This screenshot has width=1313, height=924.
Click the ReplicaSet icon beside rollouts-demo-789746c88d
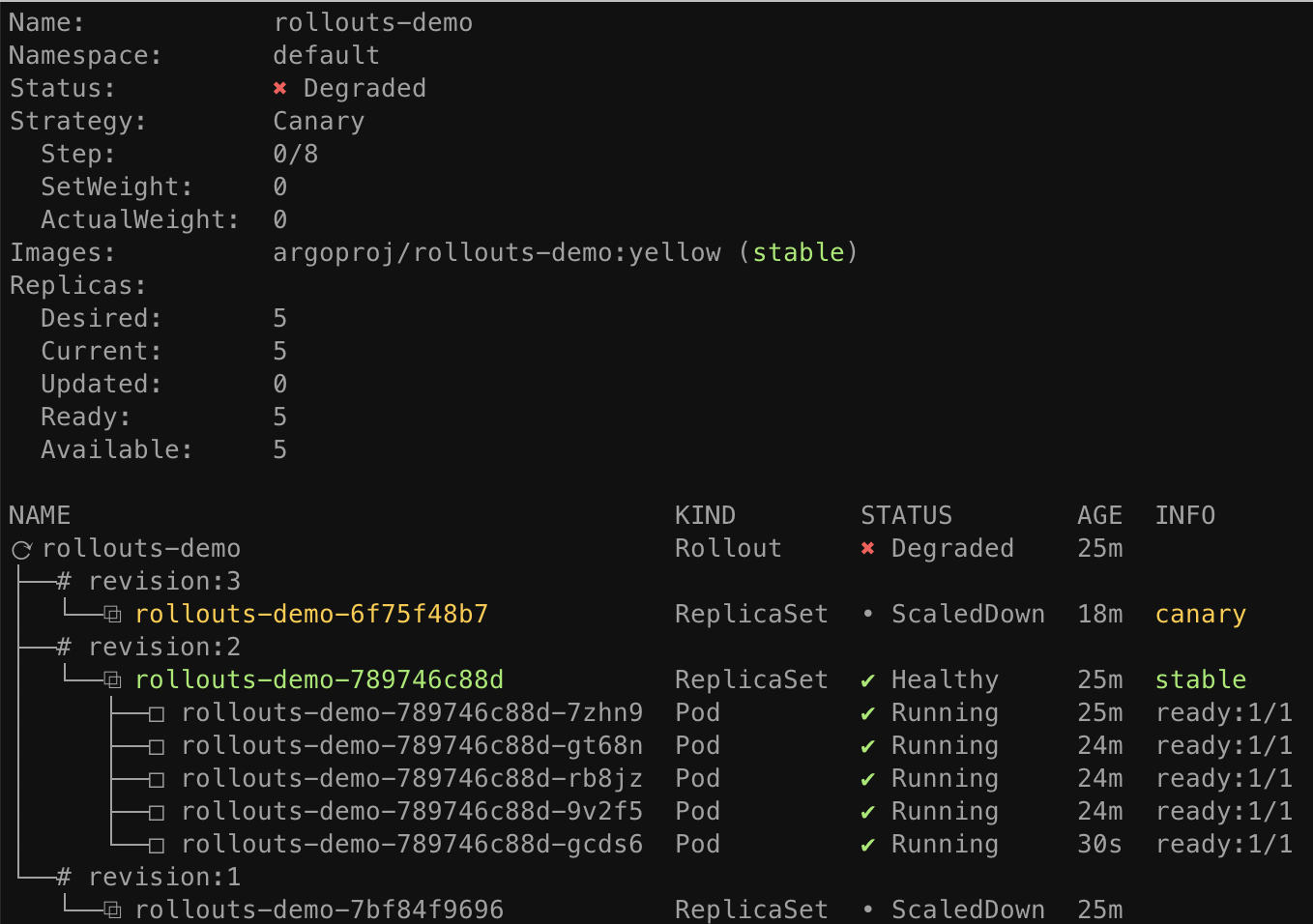click(113, 680)
